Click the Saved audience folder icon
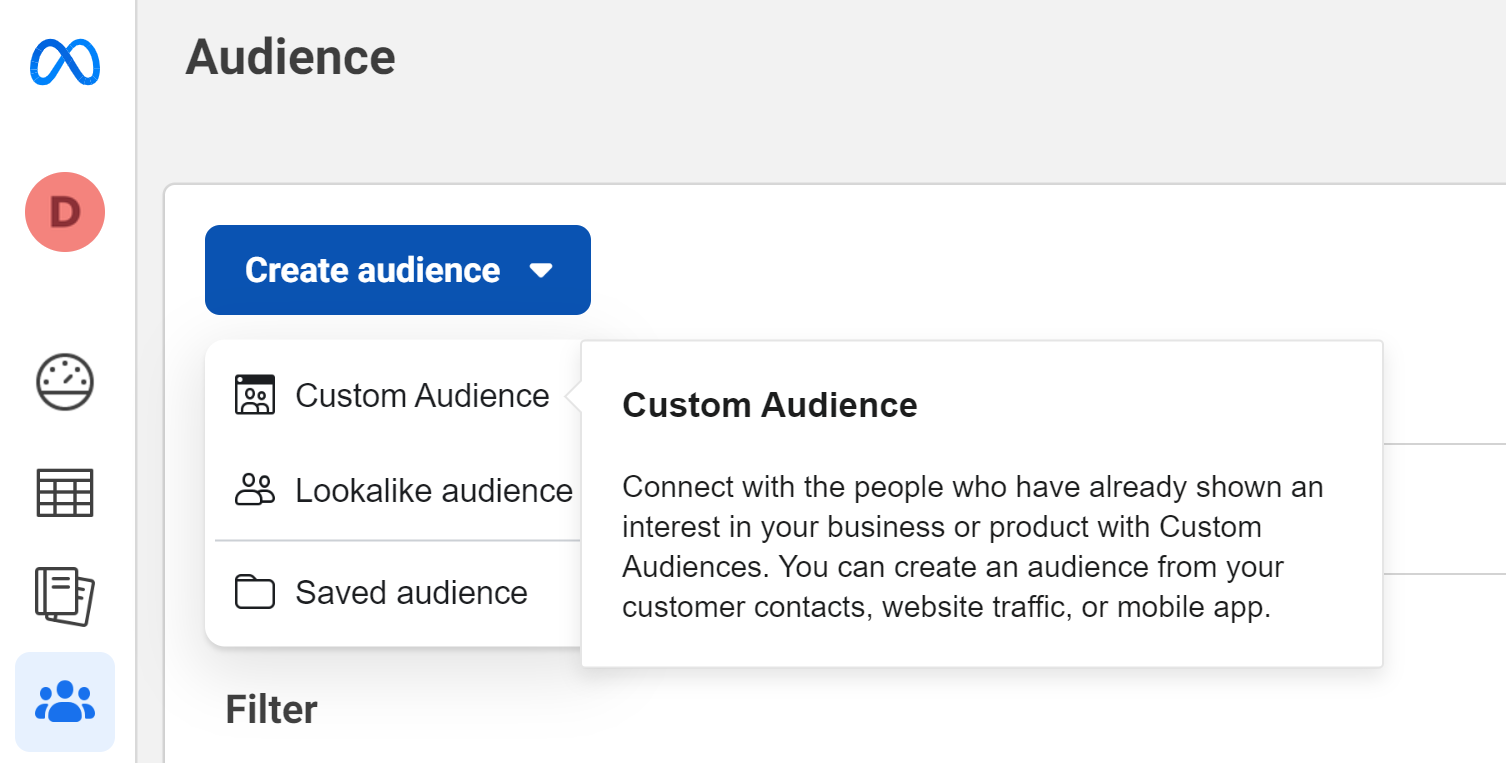 (x=254, y=591)
